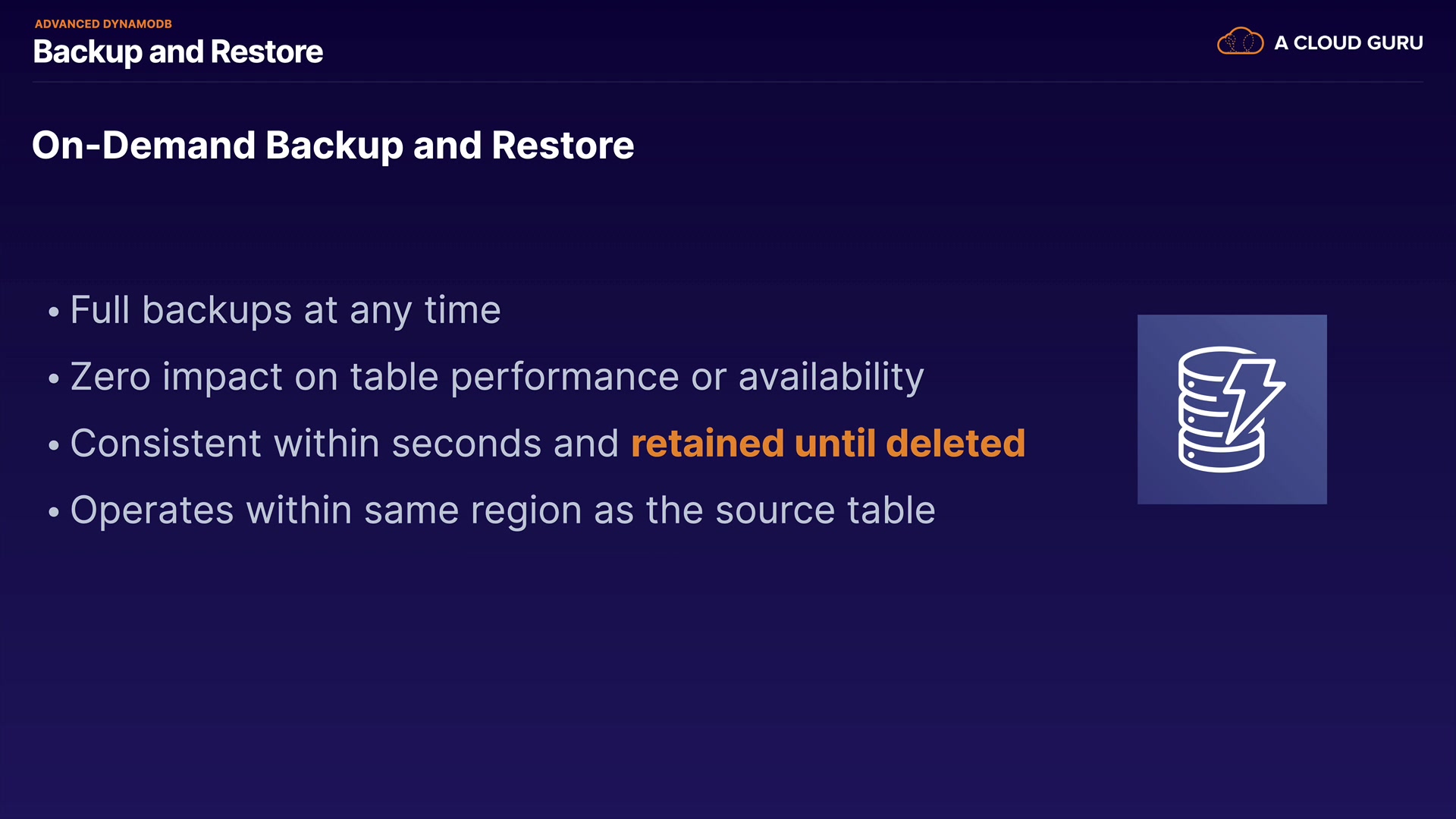Click the A Cloud Guru cloud logo
Image resolution: width=1456 pixels, height=819 pixels.
click(1240, 42)
